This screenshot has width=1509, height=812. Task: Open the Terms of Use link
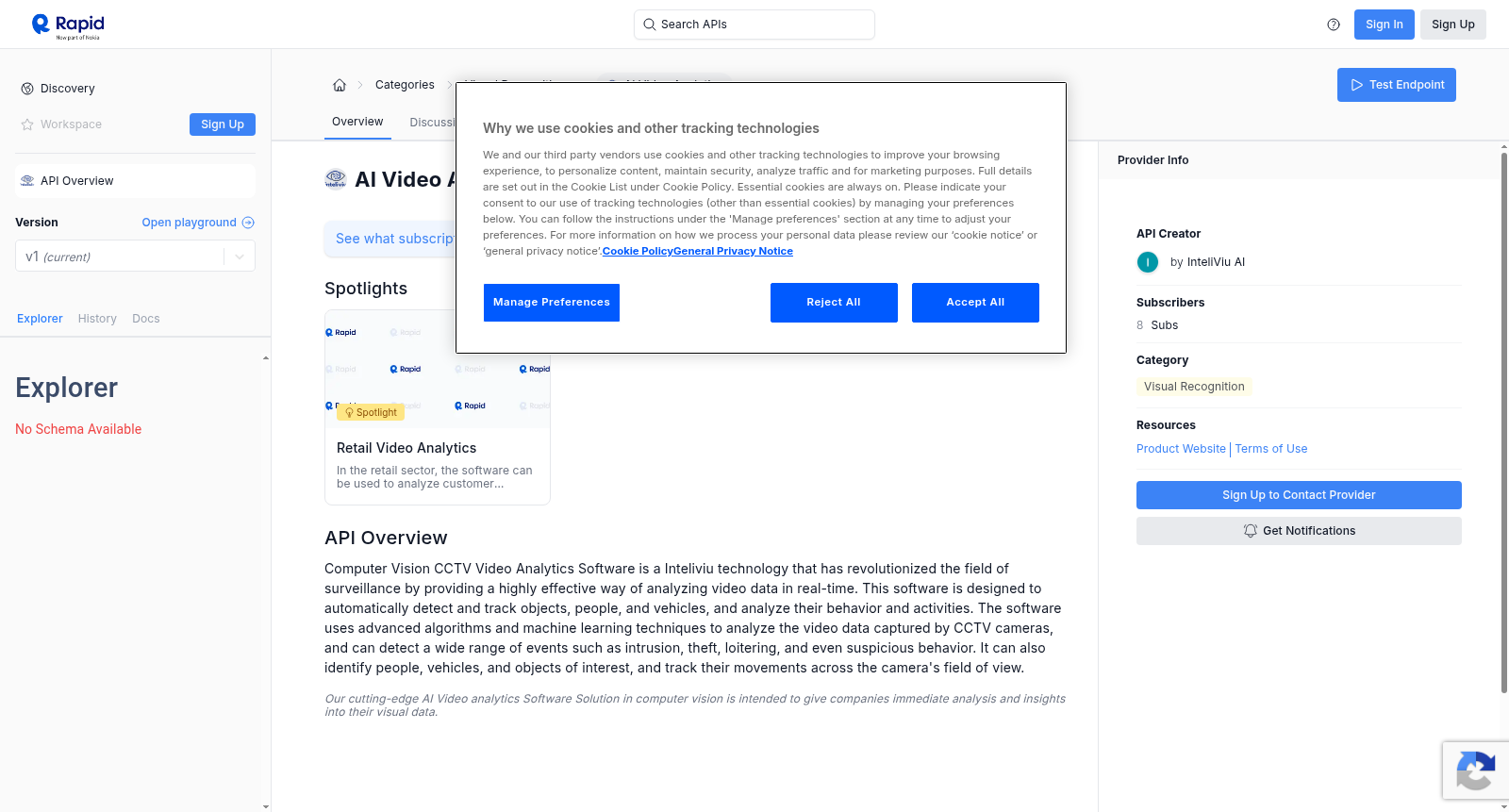tap(1271, 449)
